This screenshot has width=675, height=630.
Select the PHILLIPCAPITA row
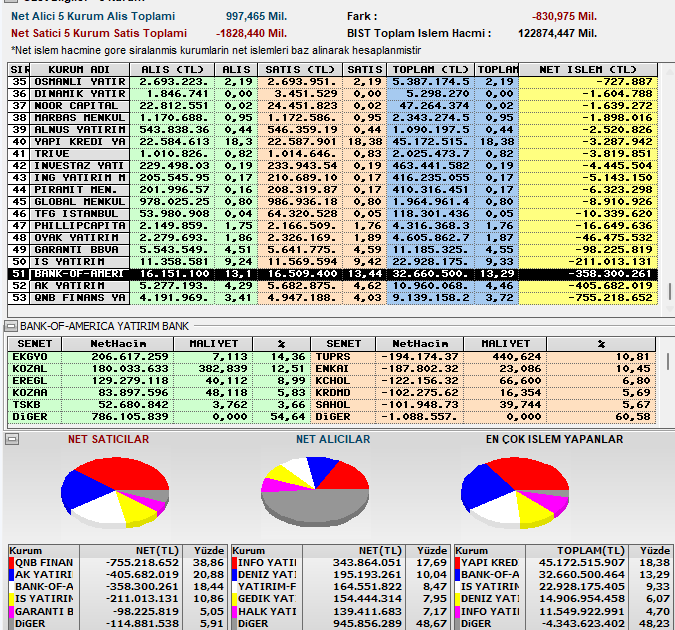point(332,226)
